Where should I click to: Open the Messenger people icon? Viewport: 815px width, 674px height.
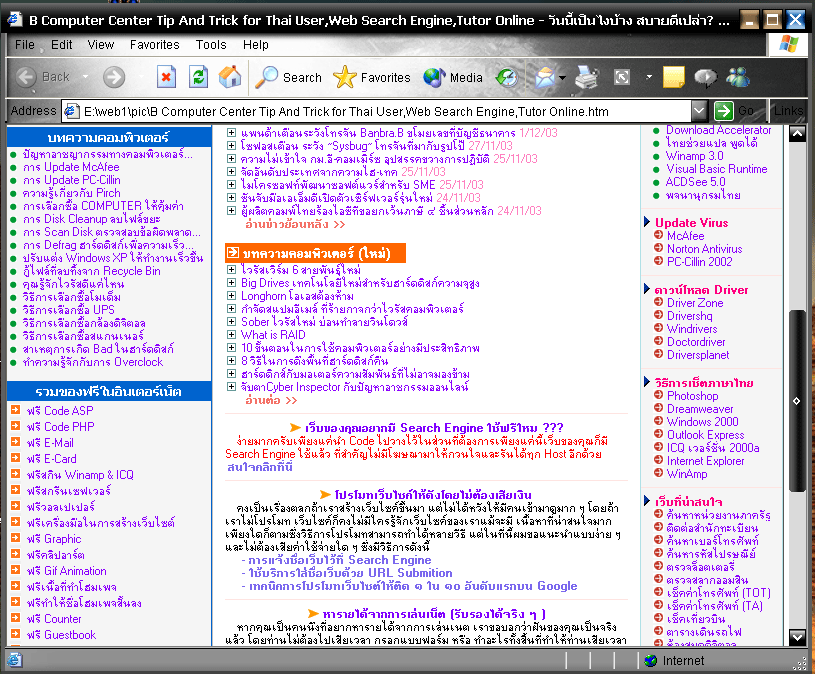(738, 77)
